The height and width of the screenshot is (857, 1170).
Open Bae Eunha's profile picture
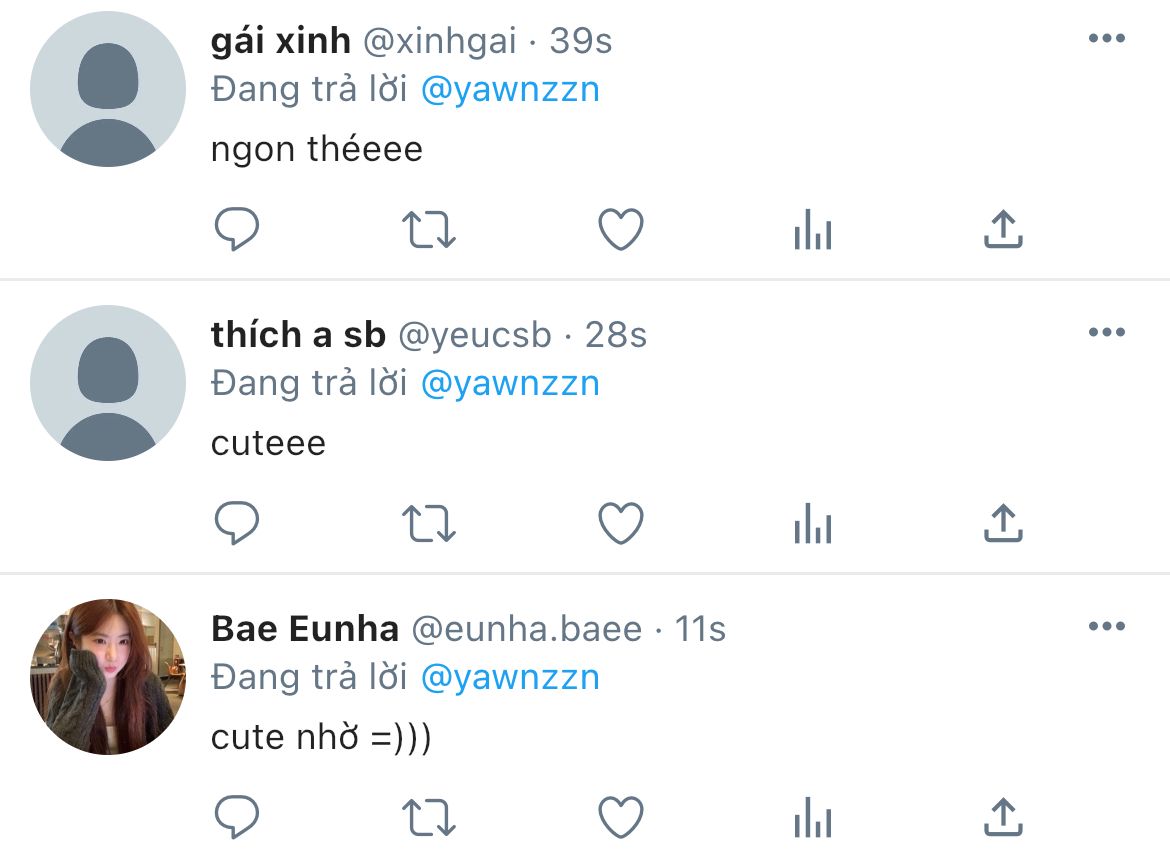[108, 677]
